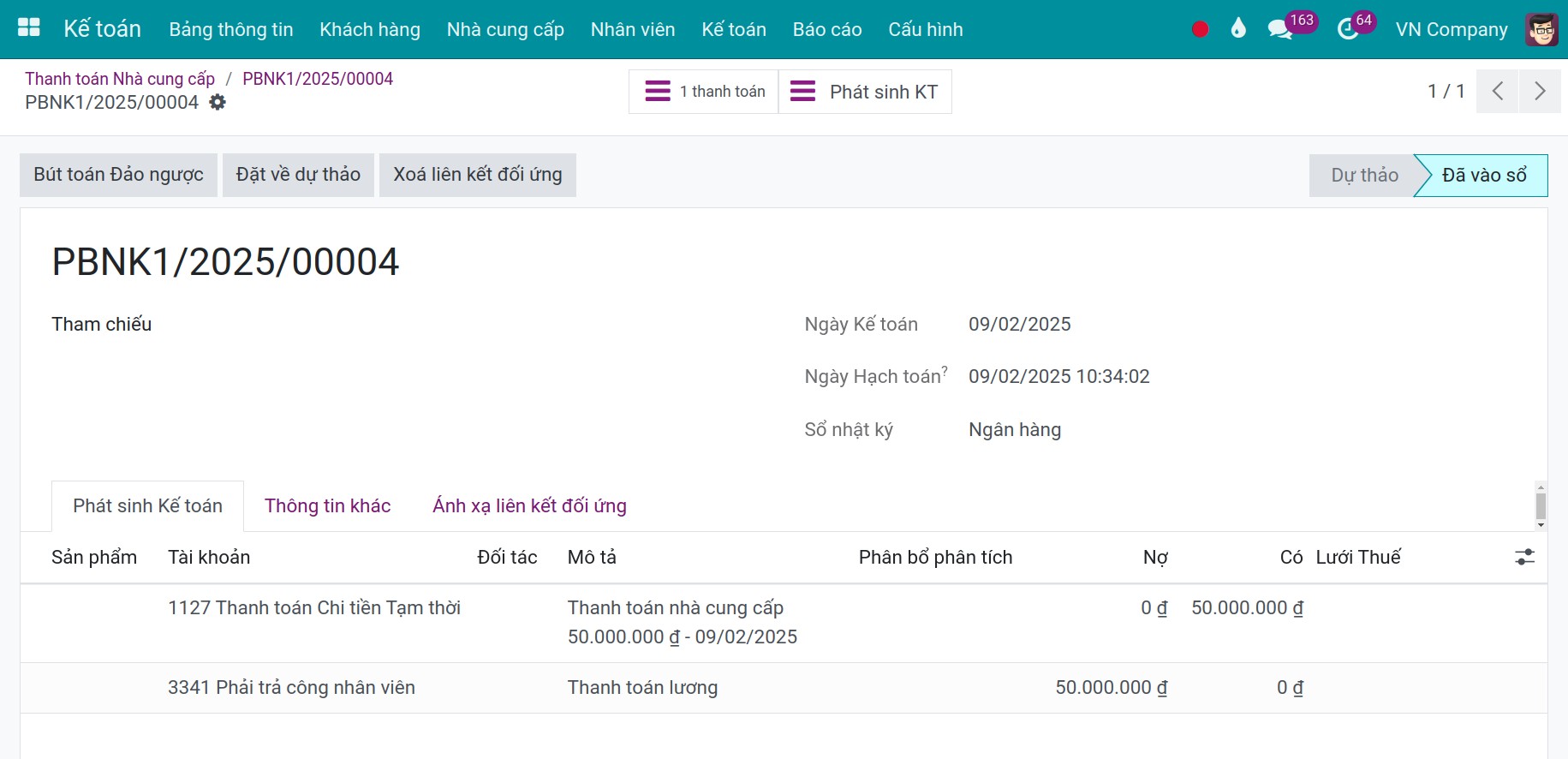The width and height of the screenshot is (1568, 759).
Task: Open the 'Cấu hình' menu
Action: (x=926, y=29)
